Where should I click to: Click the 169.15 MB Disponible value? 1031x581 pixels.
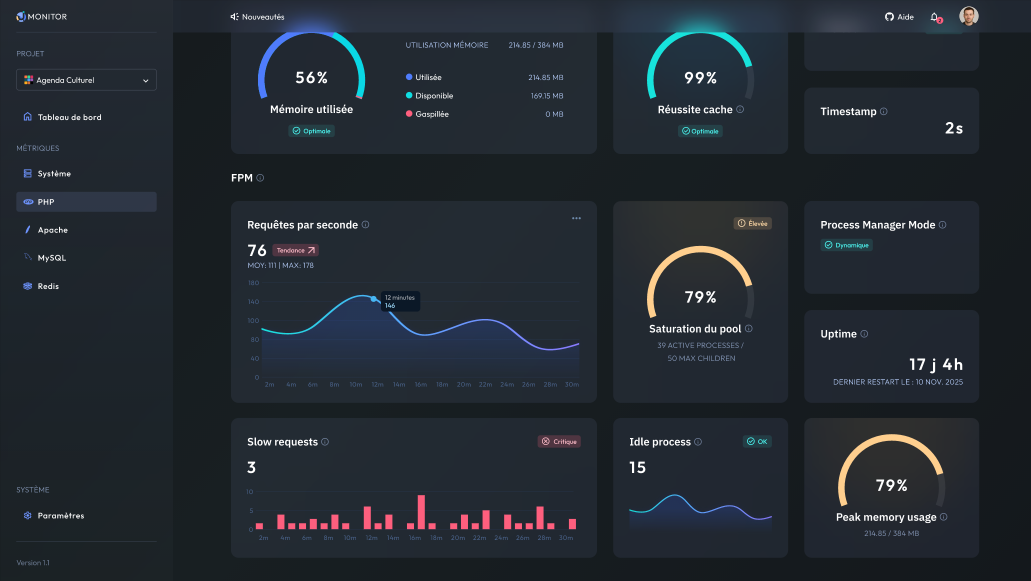(x=547, y=96)
